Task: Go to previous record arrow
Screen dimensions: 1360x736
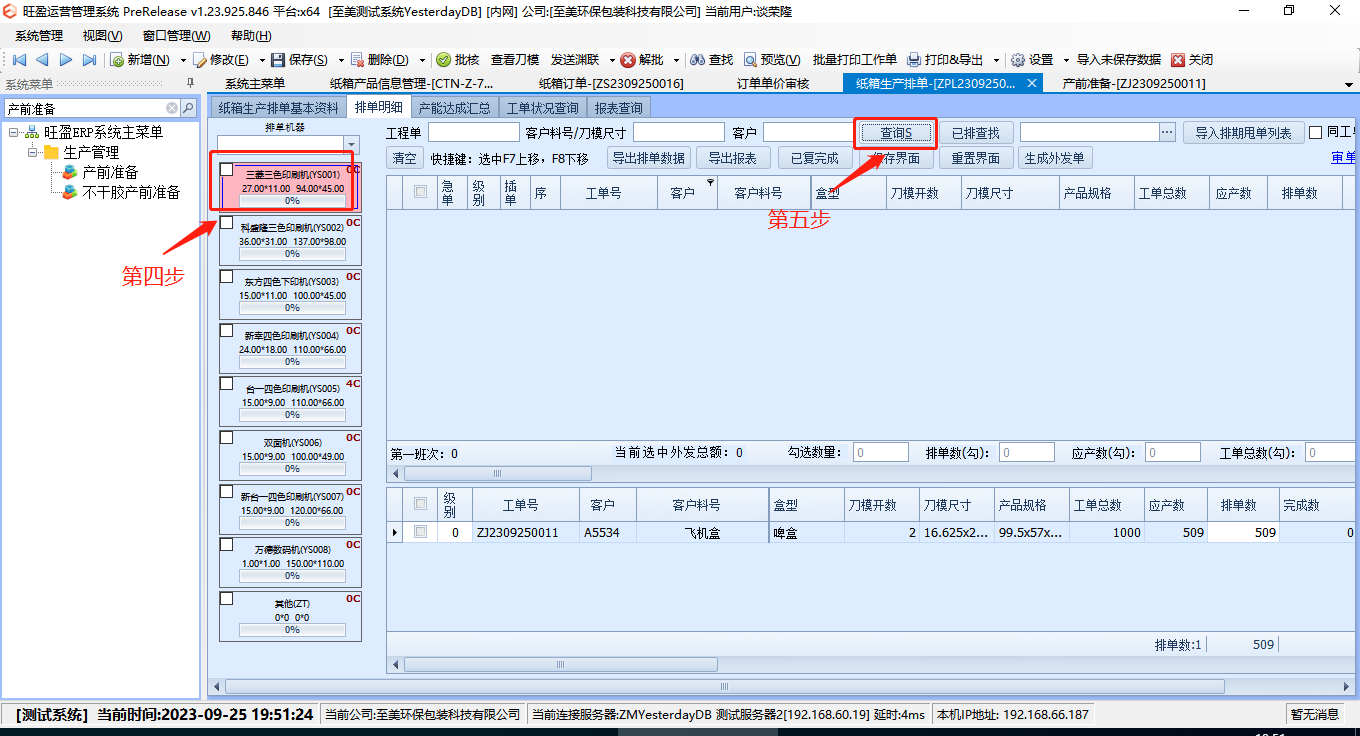Action: (42, 60)
